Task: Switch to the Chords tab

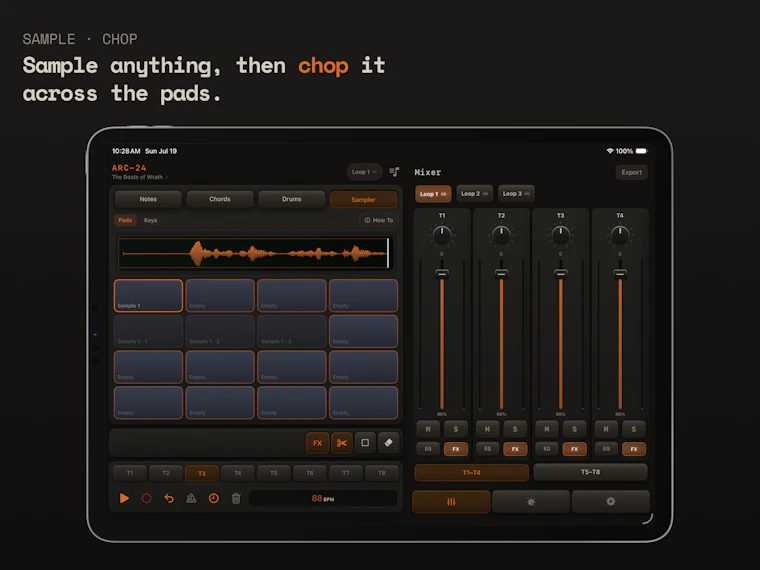Action: pos(220,199)
